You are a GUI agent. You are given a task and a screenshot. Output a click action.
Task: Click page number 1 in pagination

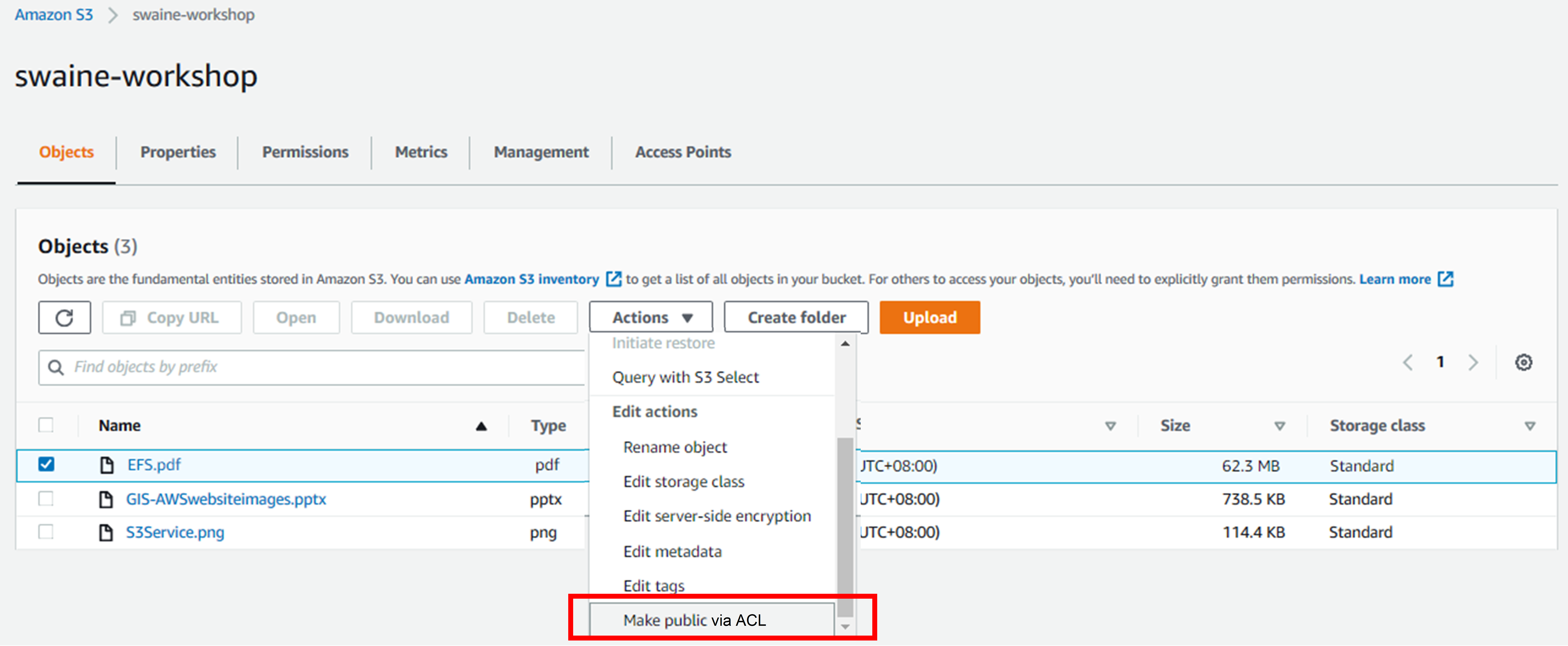[x=1440, y=362]
